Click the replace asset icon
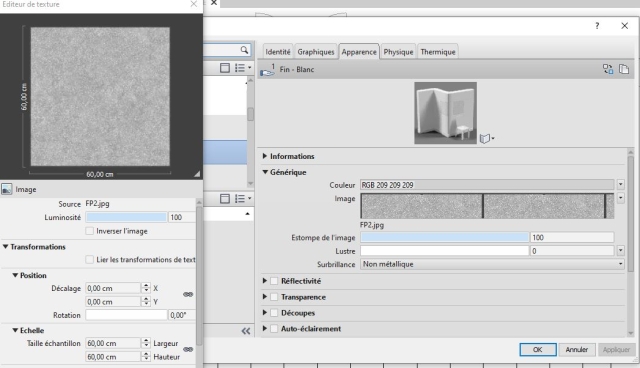This screenshot has height=368, width=640. click(x=608, y=69)
